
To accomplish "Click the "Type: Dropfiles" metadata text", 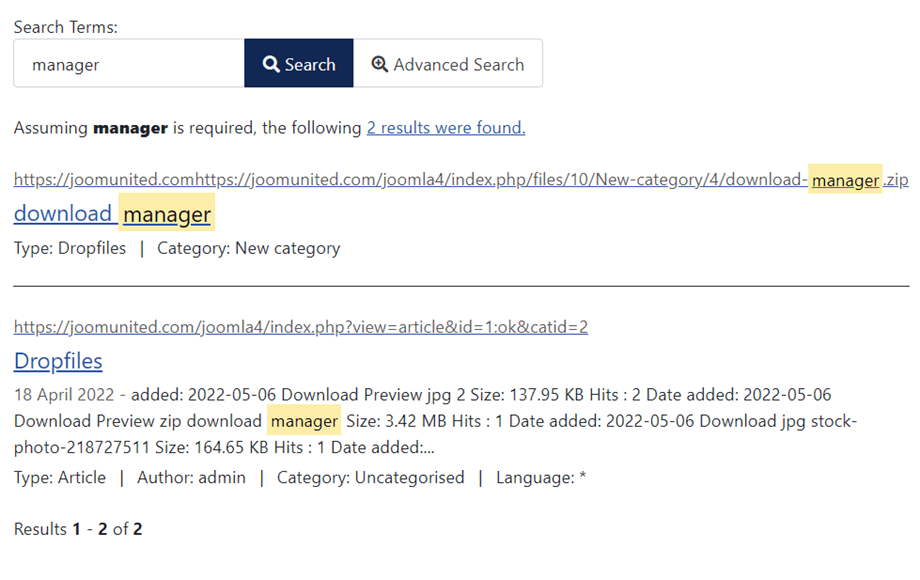I will click(x=70, y=248).
